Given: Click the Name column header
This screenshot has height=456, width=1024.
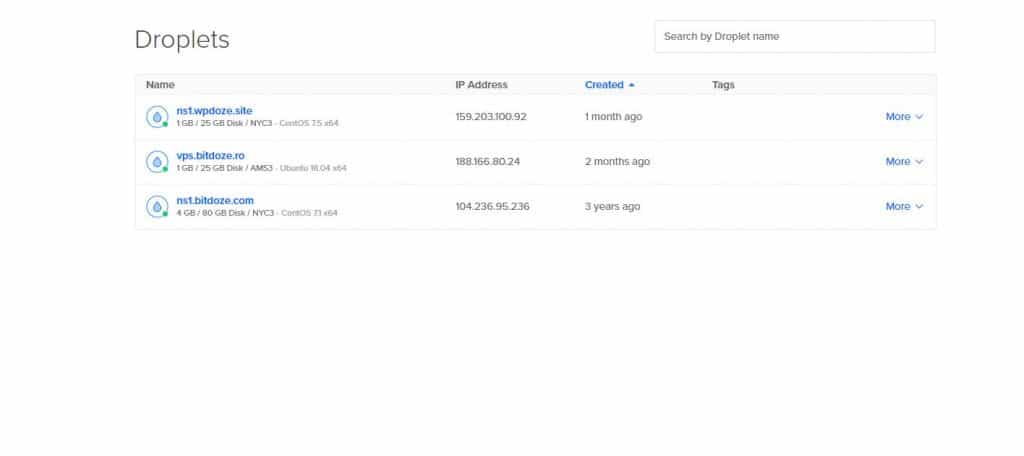Looking at the screenshot, I should tap(160, 85).
